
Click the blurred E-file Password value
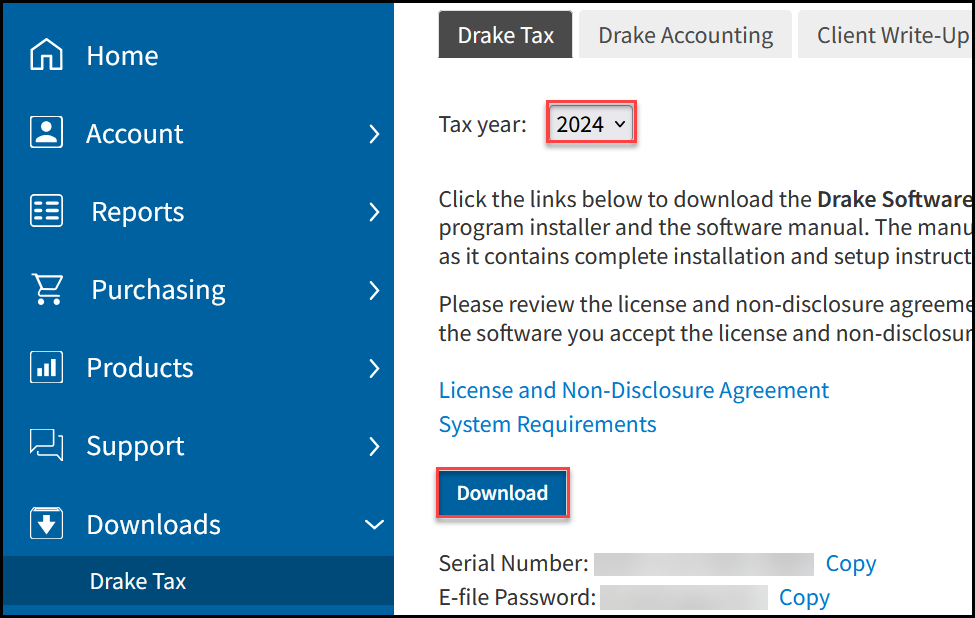point(683,597)
